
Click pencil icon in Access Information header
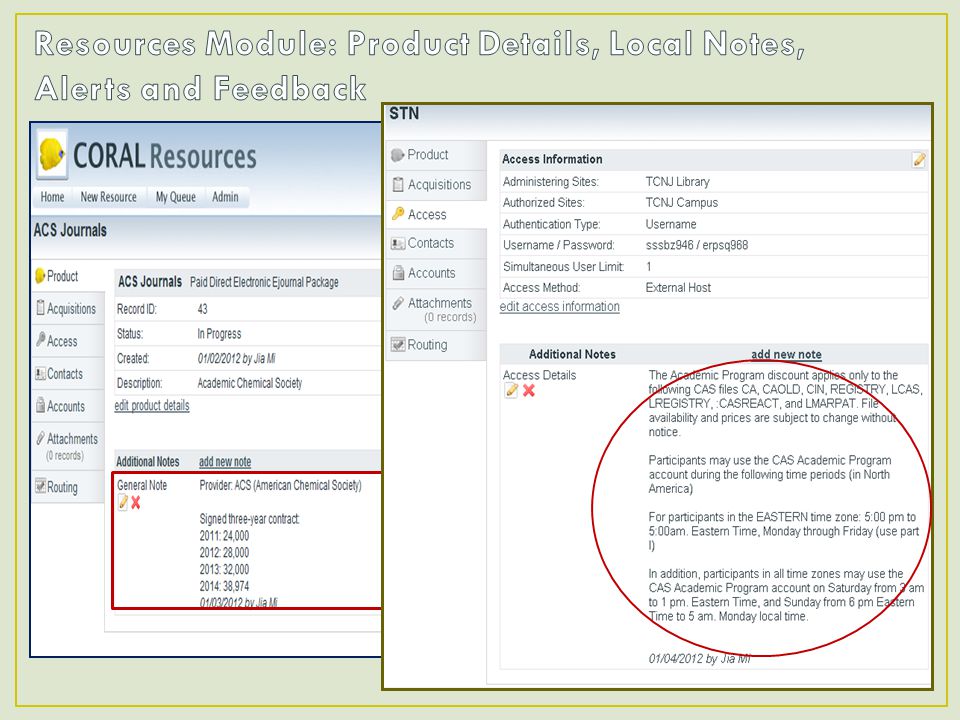(918, 160)
